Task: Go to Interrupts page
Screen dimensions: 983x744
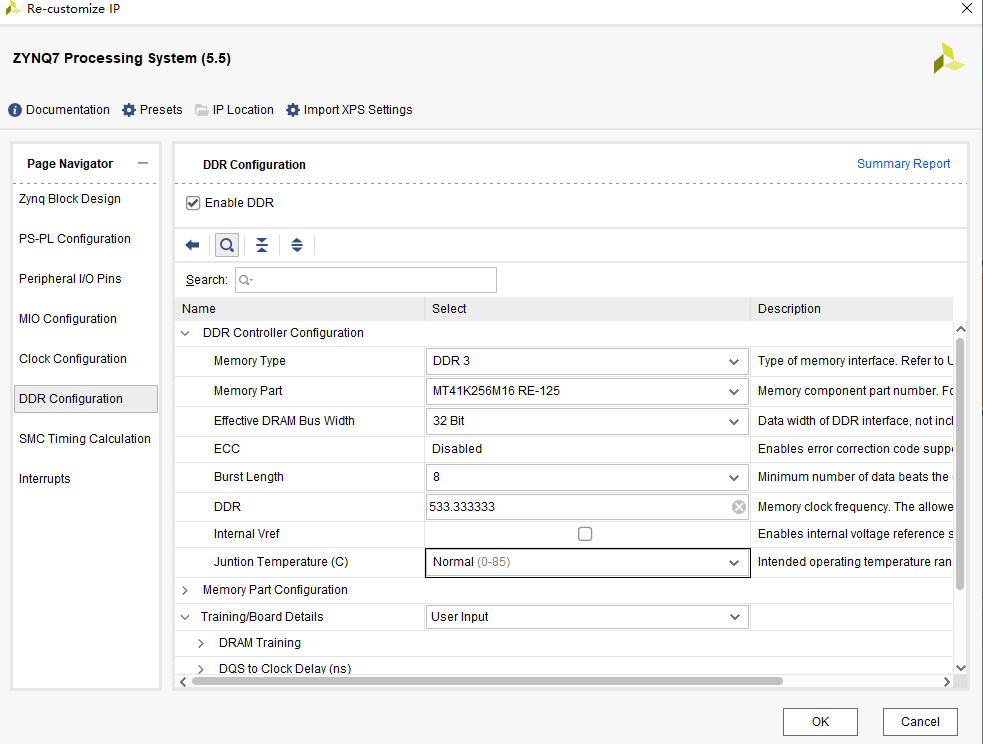Action: 45,479
